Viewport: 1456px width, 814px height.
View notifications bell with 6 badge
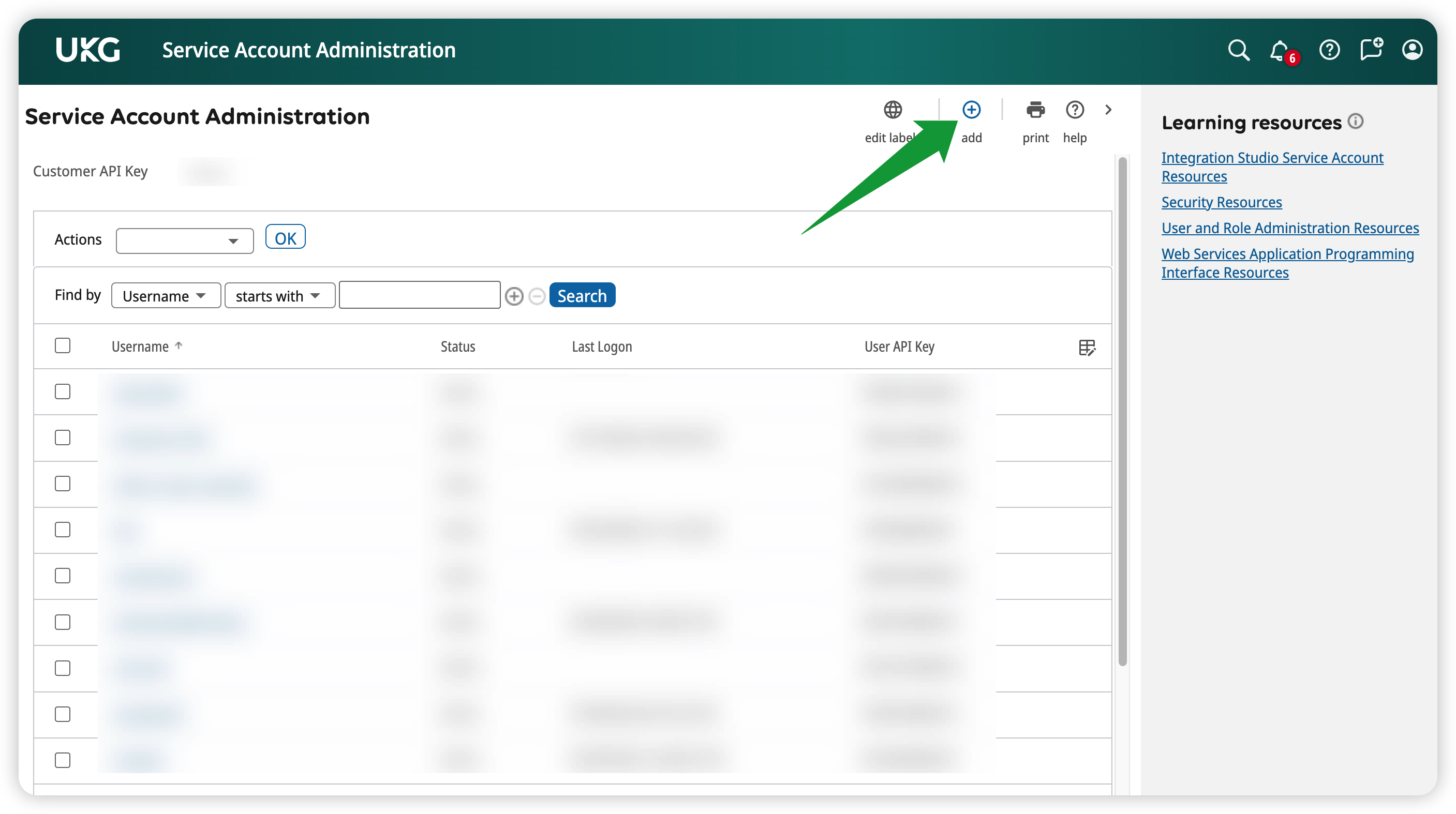coord(1279,51)
